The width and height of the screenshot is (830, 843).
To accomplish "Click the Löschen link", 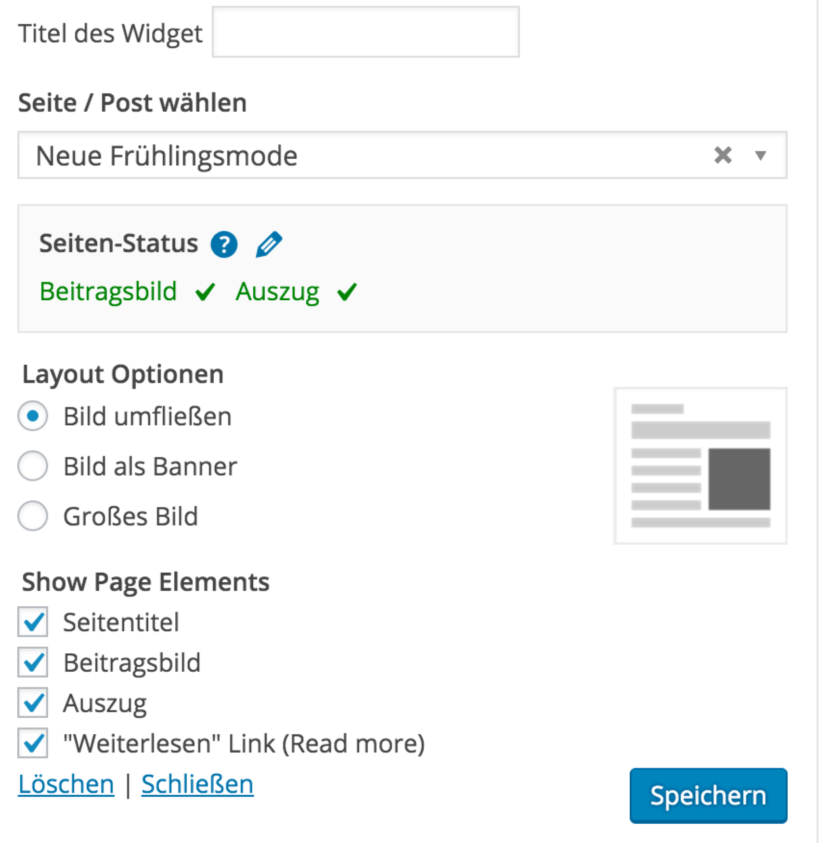I will tap(65, 784).
